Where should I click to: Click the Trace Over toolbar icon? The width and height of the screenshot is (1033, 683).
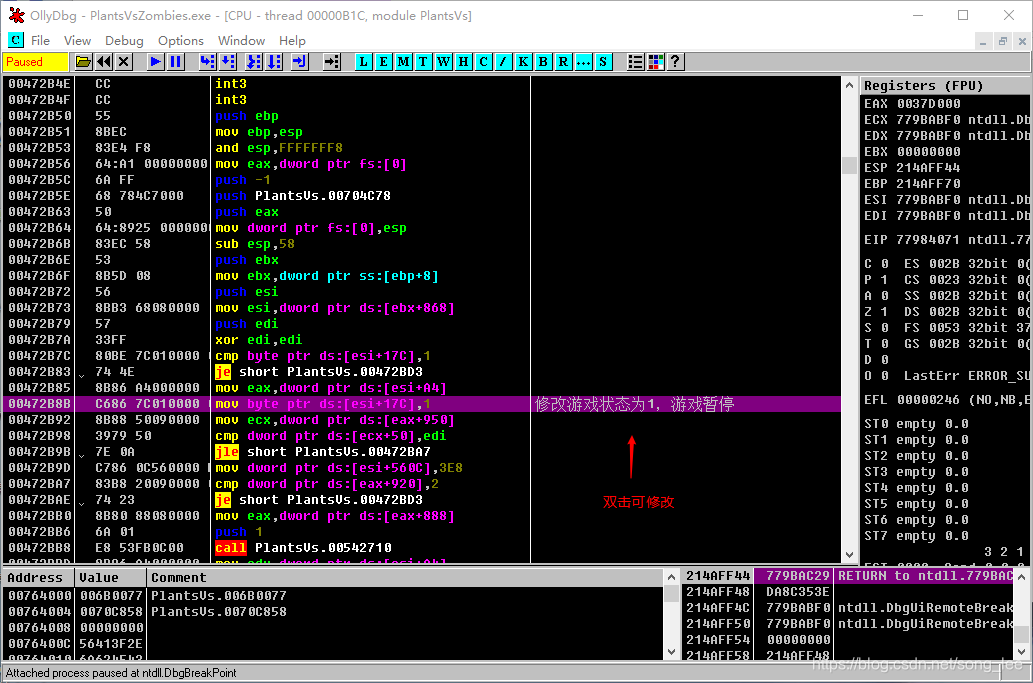pyautogui.click(x=274, y=62)
